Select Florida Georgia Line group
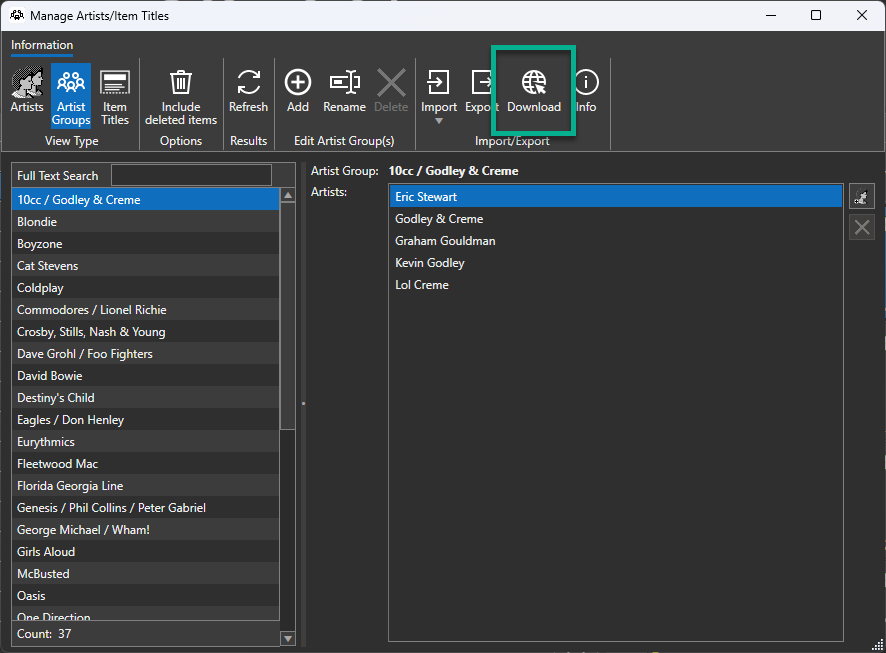 [145, 486]
